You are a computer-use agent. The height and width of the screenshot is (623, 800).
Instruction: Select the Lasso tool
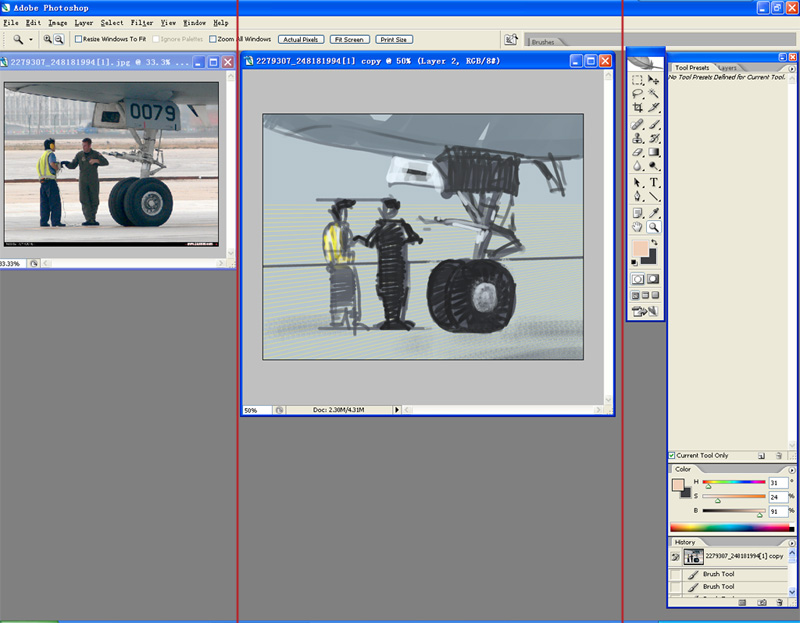(x=637, y=94)
